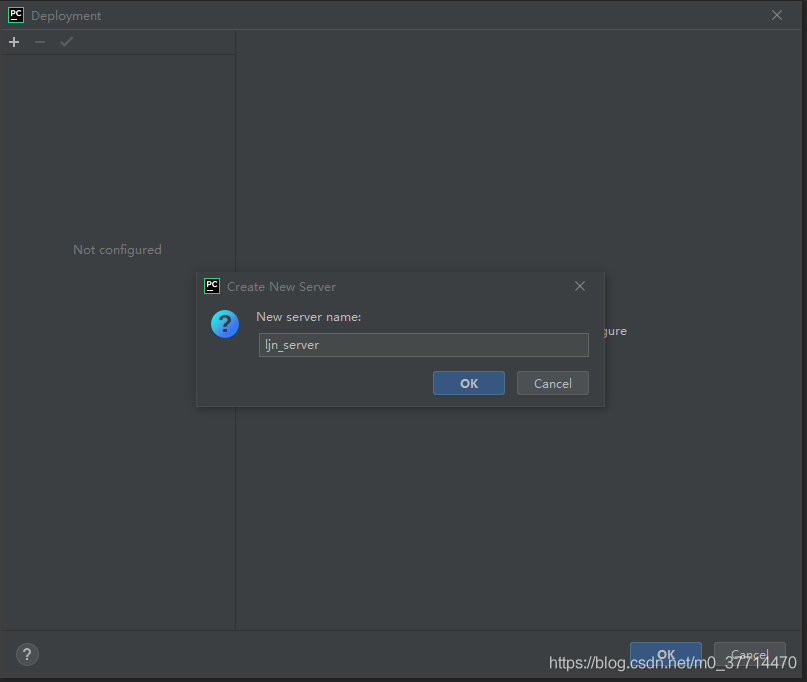
Task: Open help via the round question mark button
Action: coord(27,655)
